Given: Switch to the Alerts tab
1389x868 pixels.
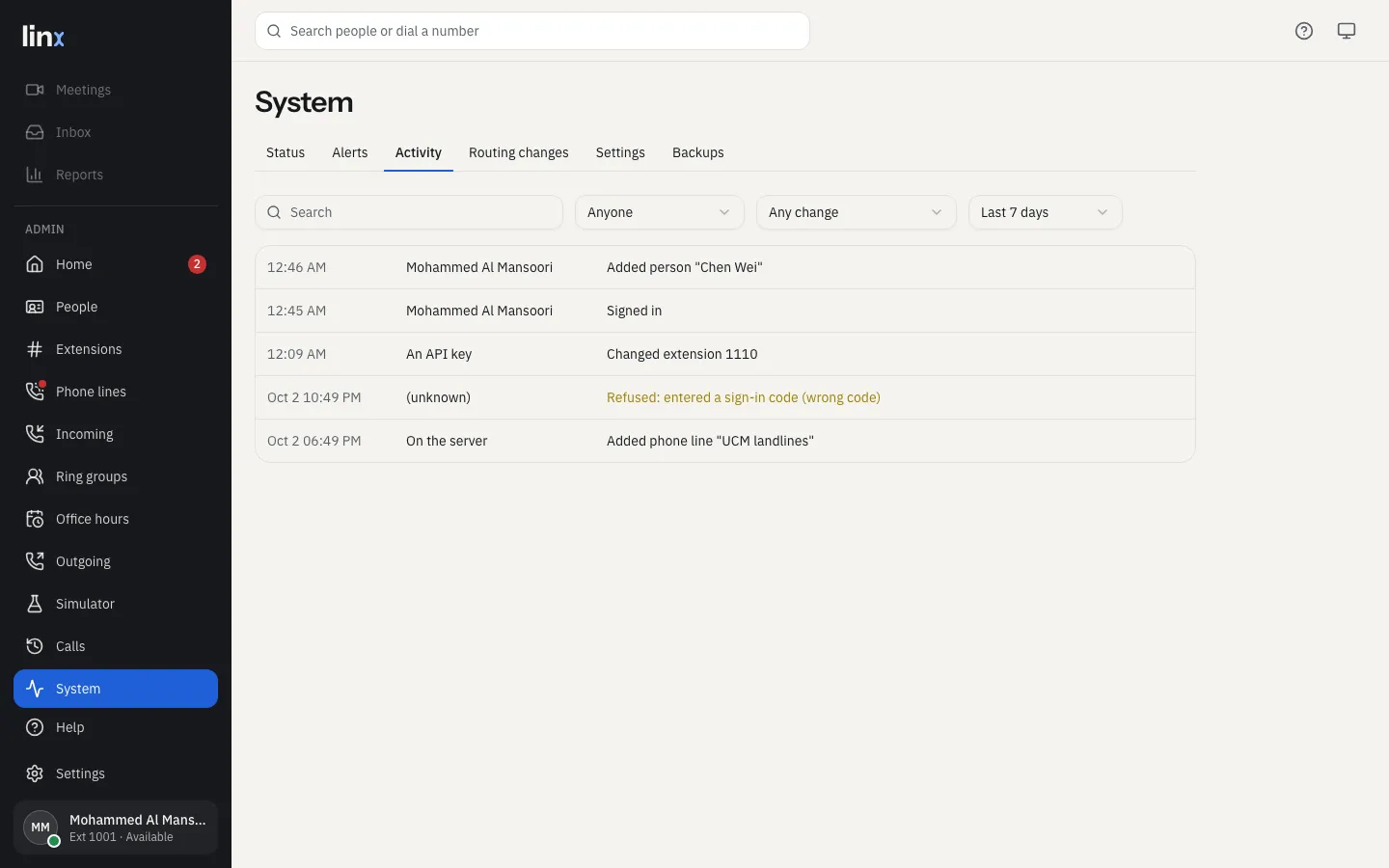Looking at the screenshot, I should 350,152.
